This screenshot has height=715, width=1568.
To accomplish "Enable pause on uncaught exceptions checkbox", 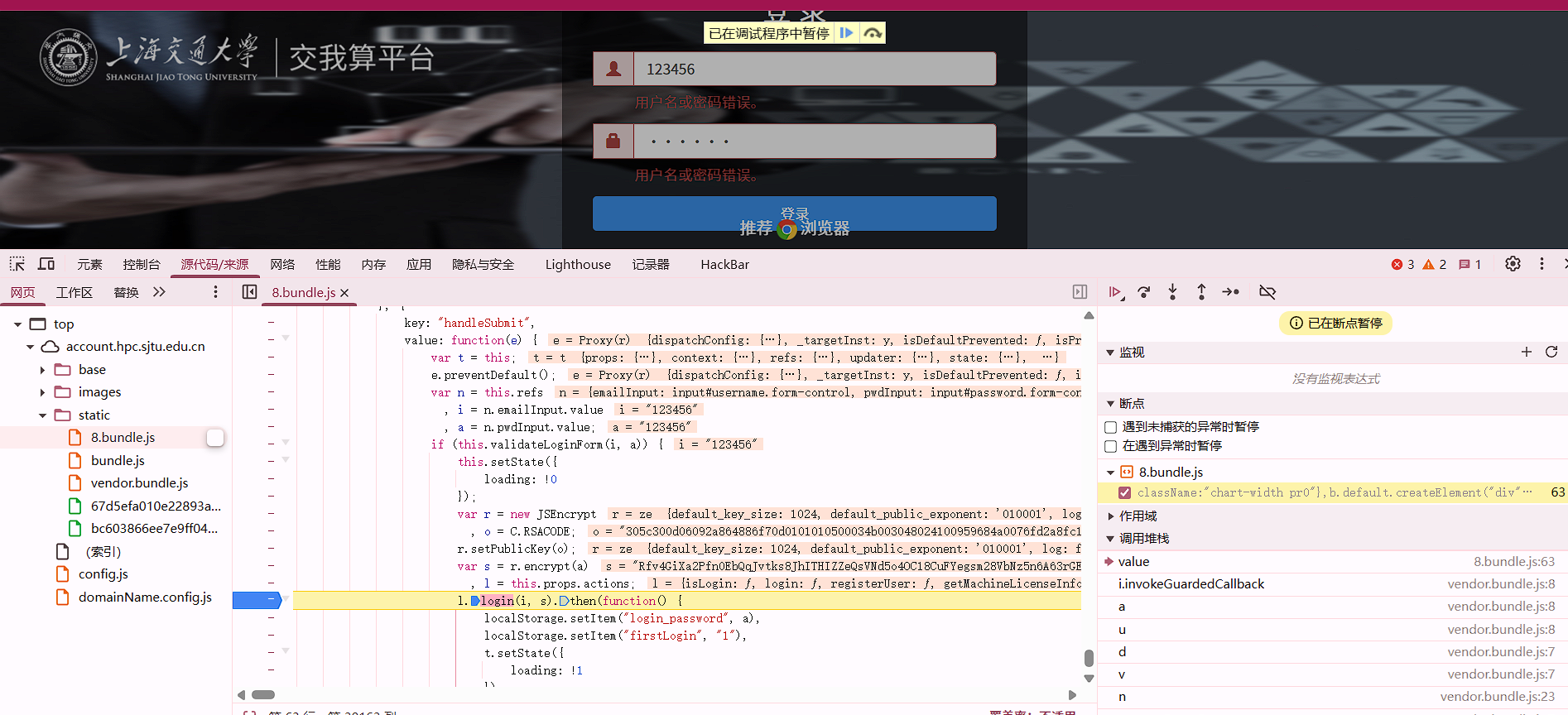I will (x=1111, y=427).
